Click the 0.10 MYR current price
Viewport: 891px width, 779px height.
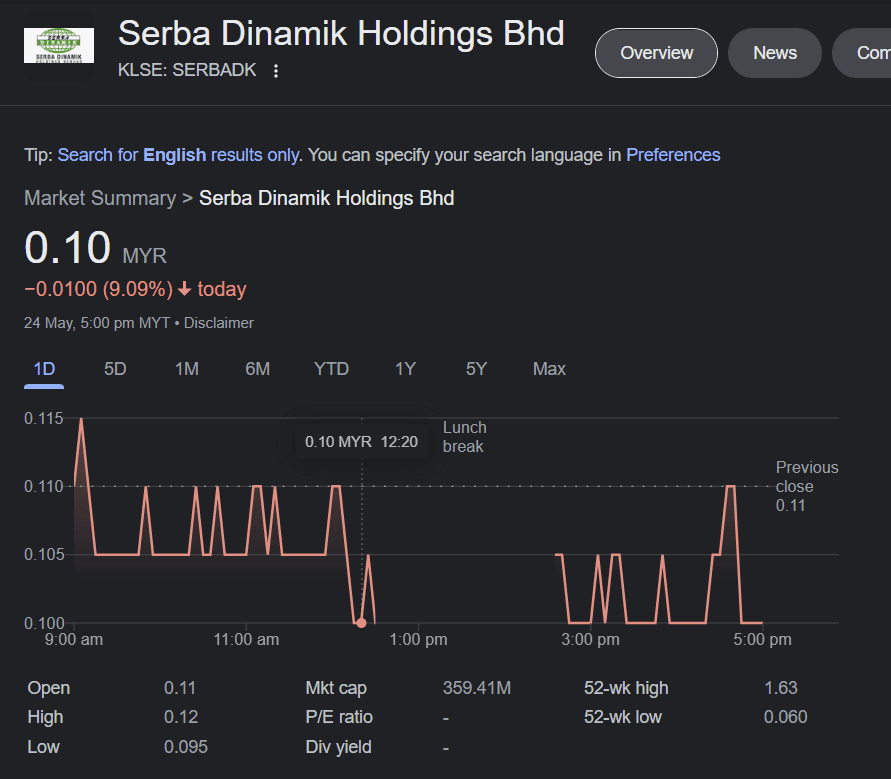[95, 248]
